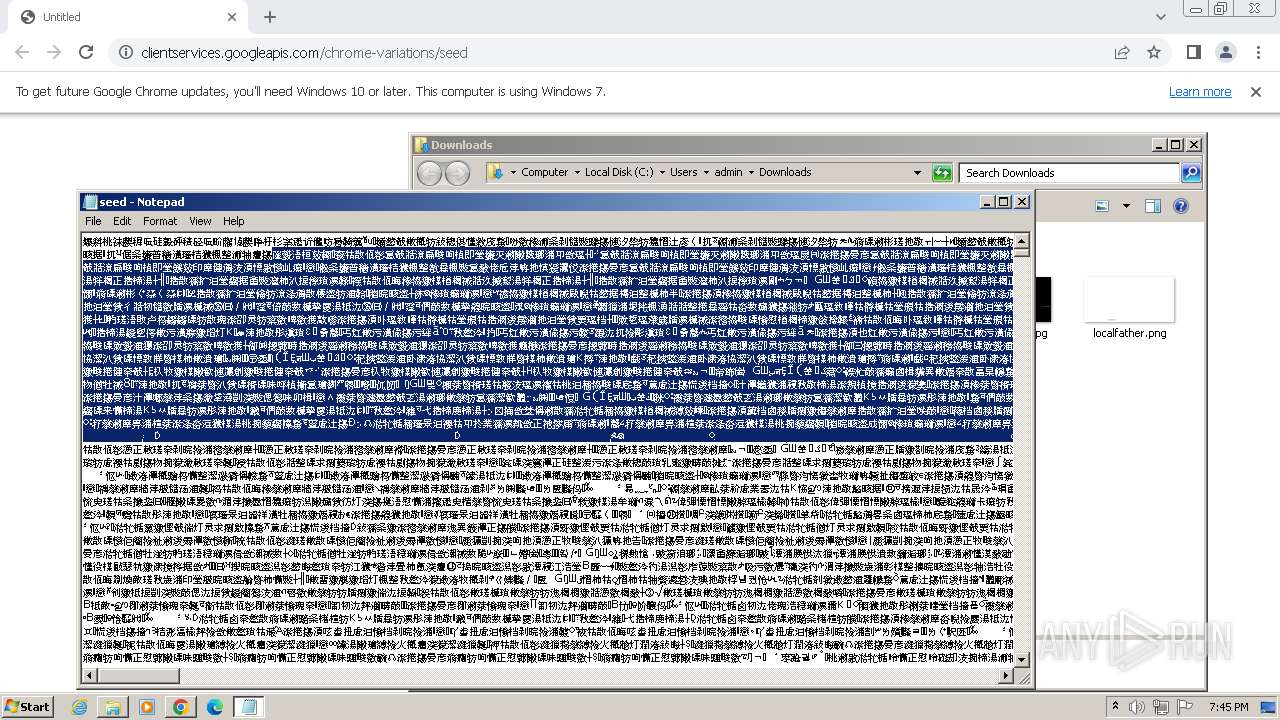Open the Explorer view options dropdown arrow
Image resolution: width=1280 pixels, height=720 pixels.
[1126, 206]
